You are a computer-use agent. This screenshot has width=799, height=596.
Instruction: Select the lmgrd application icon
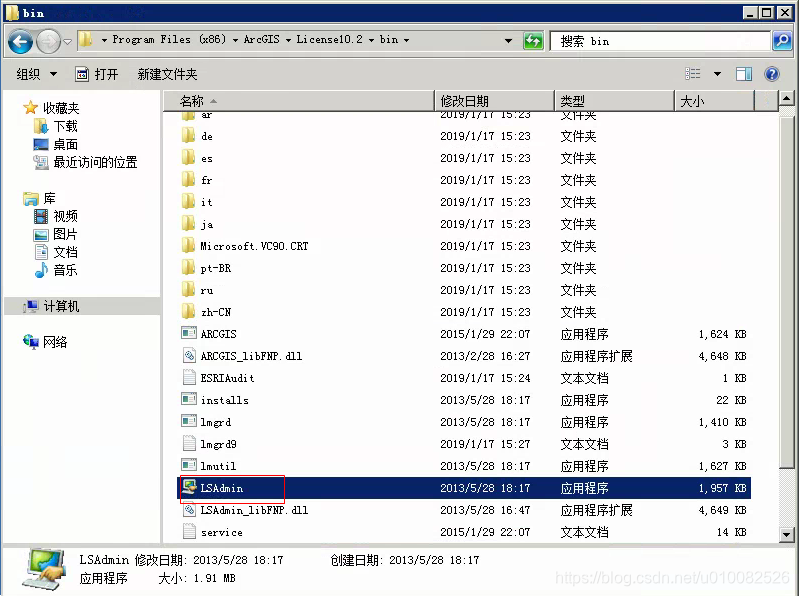(x=189, y=421)
